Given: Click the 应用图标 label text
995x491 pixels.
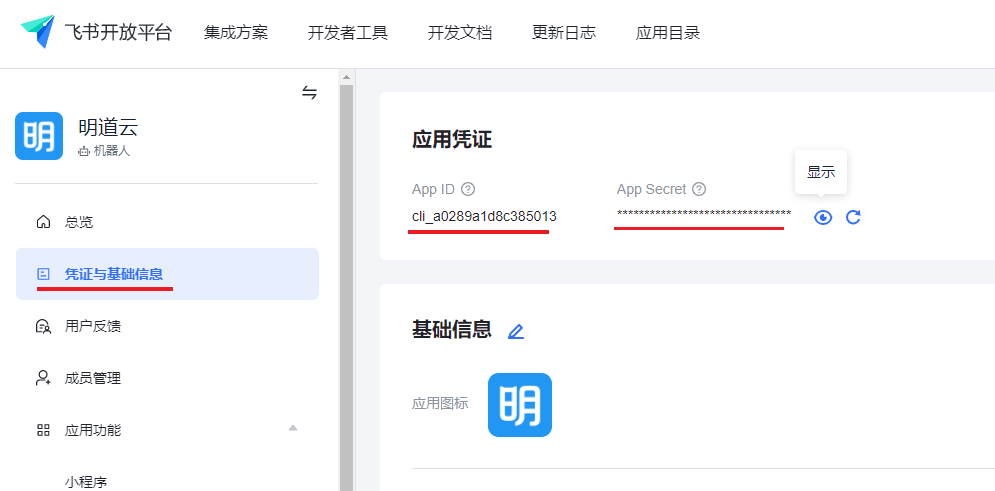Looking at the screenshot, I should (440, 403).
